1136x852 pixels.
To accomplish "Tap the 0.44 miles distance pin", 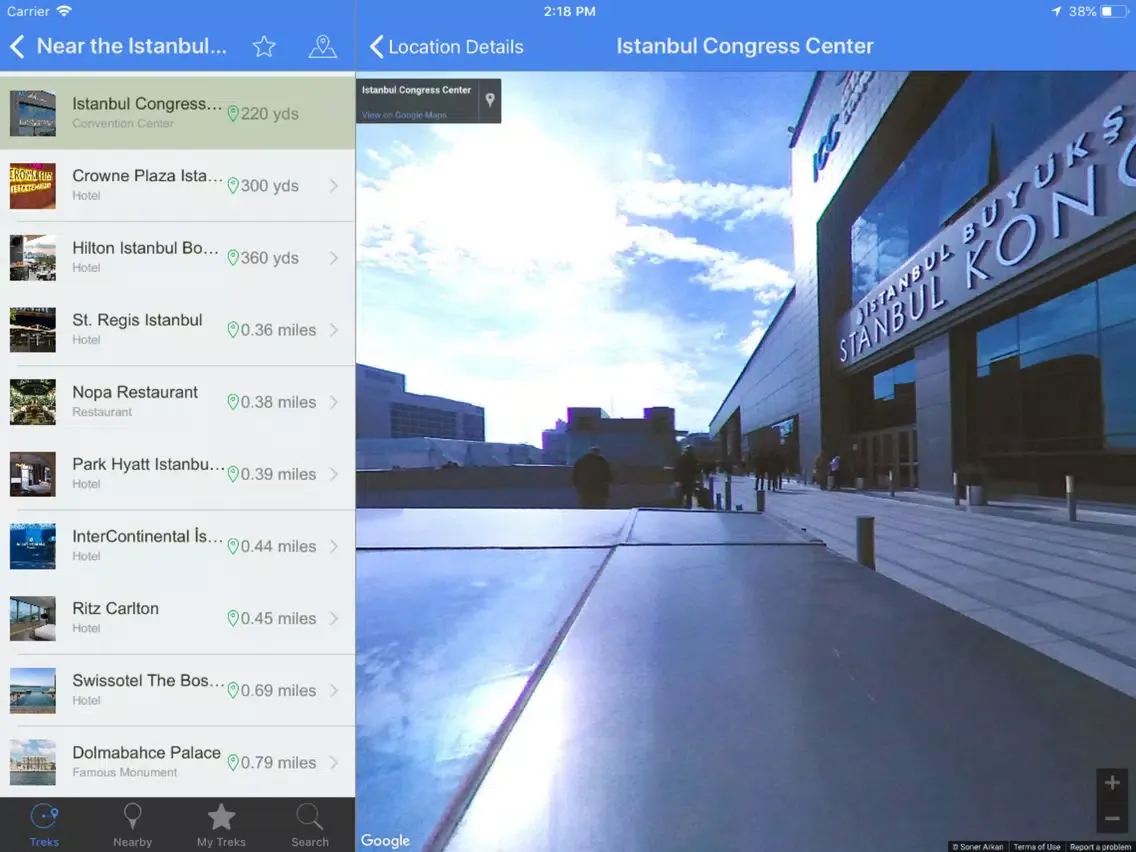I will click(233, 546).
